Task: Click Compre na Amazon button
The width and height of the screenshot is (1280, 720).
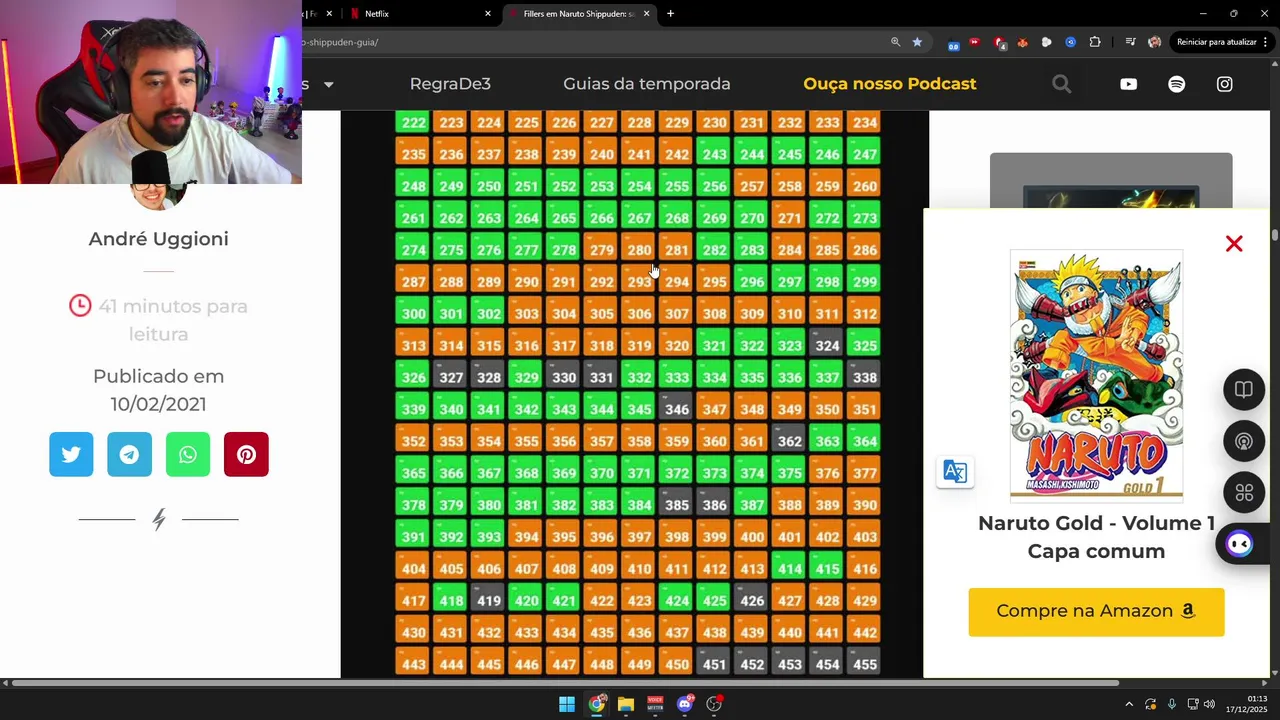Action: pyautogui.click(x=1096, y=611)
